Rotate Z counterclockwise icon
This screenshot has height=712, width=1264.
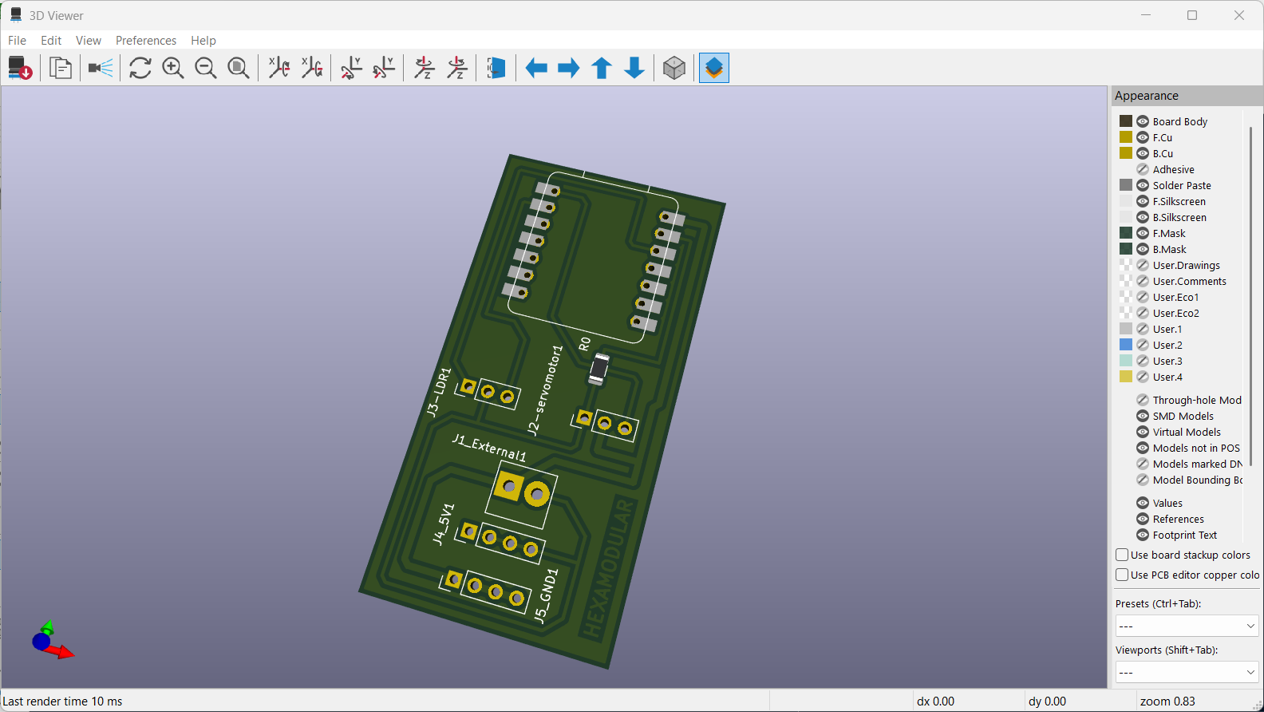pos(457,68)
